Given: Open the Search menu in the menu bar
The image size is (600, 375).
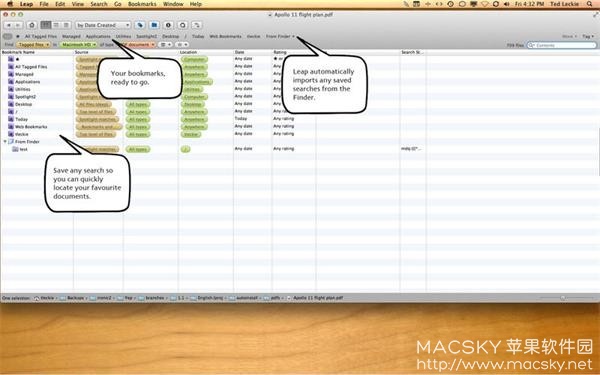Looking at the screenshot, I should coord(99,4).
